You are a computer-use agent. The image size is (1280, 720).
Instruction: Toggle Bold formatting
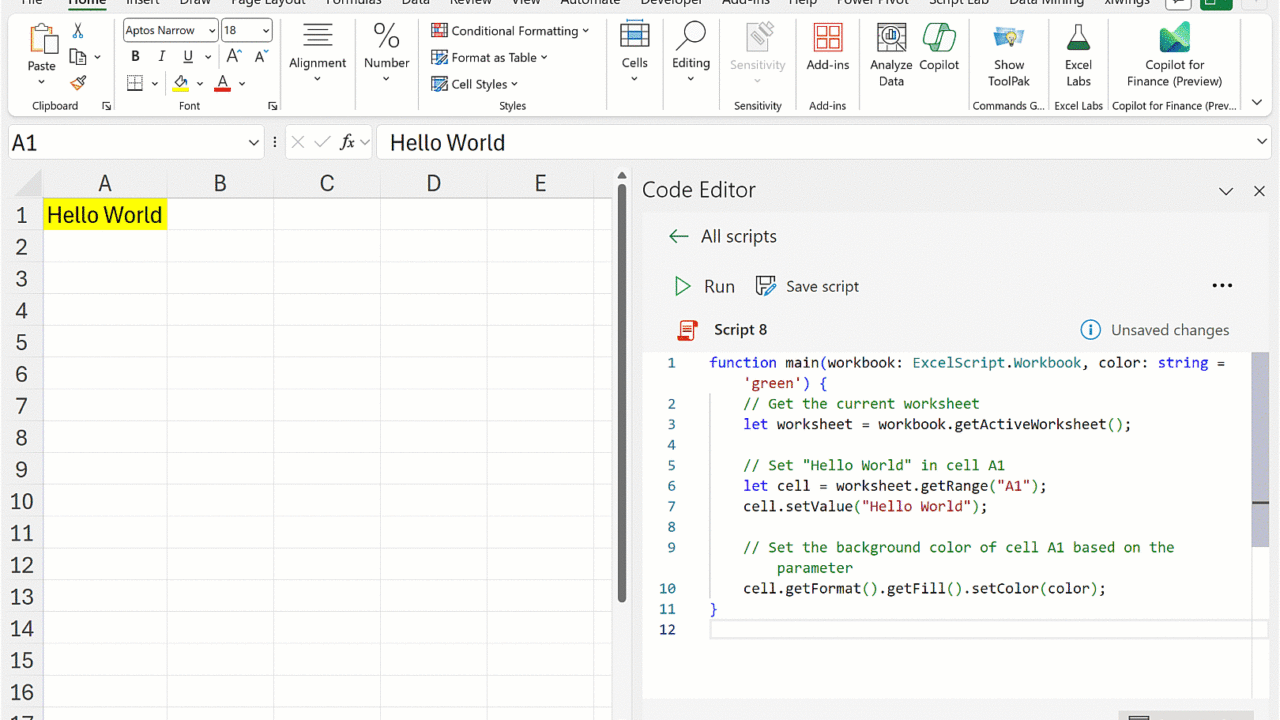[135, 57]
